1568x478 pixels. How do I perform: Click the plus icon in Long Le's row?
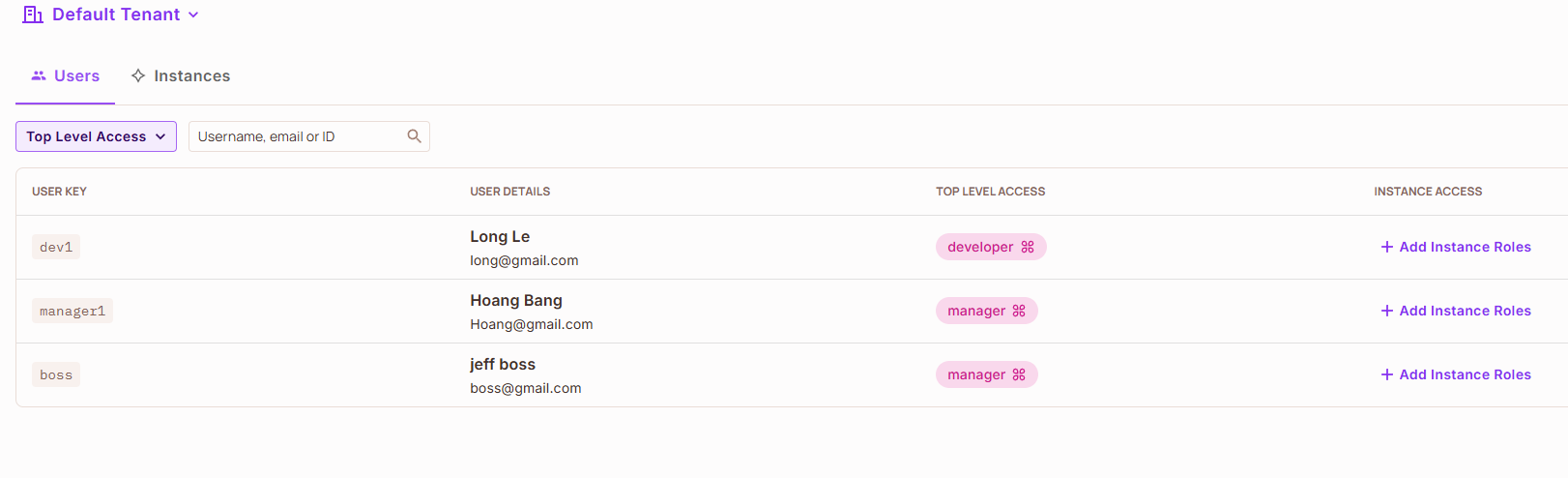pyautogui.click(x=1387, y=247)
